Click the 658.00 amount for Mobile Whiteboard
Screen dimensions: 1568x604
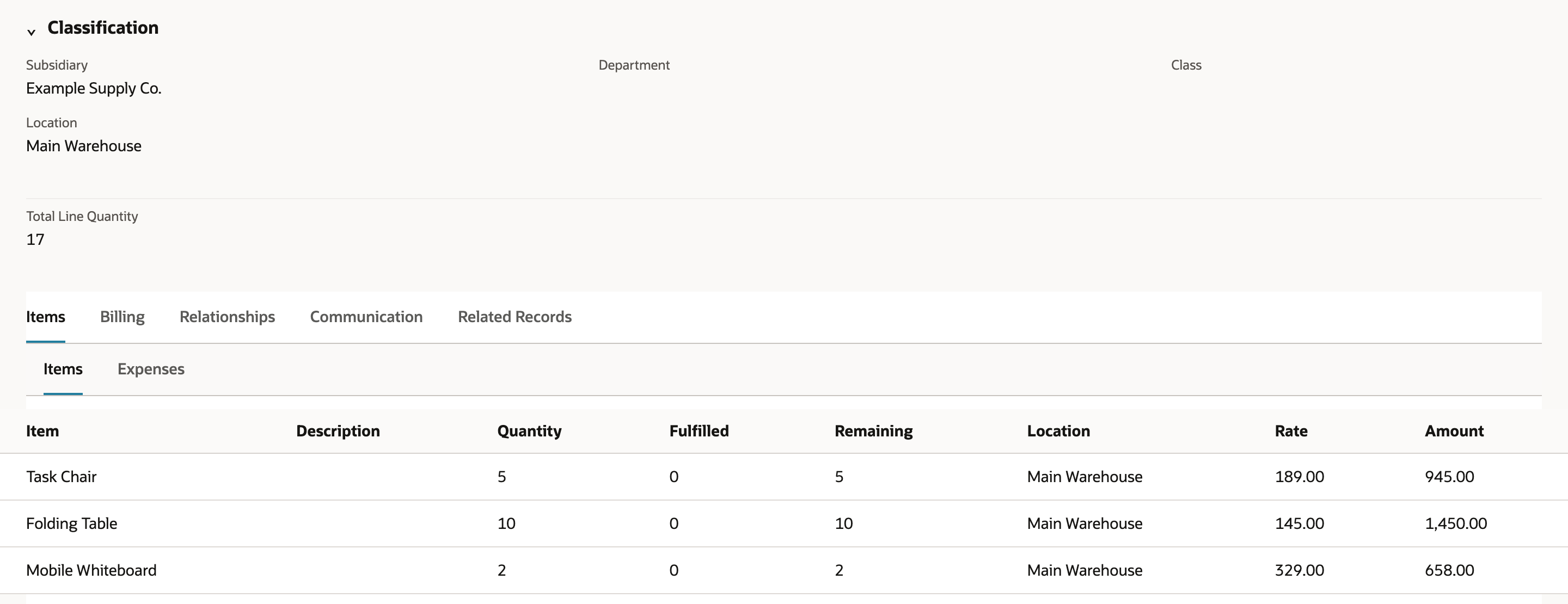(1449, 571)
